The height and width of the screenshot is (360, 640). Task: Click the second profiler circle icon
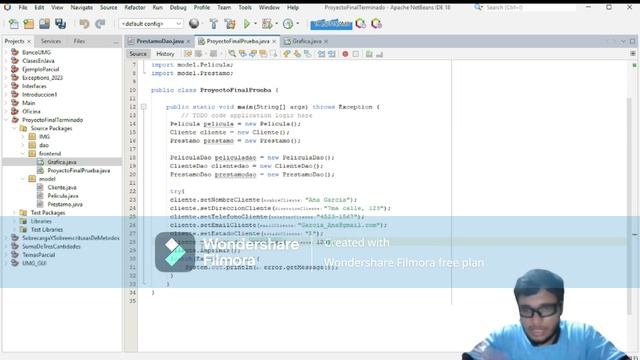point(376,24)
